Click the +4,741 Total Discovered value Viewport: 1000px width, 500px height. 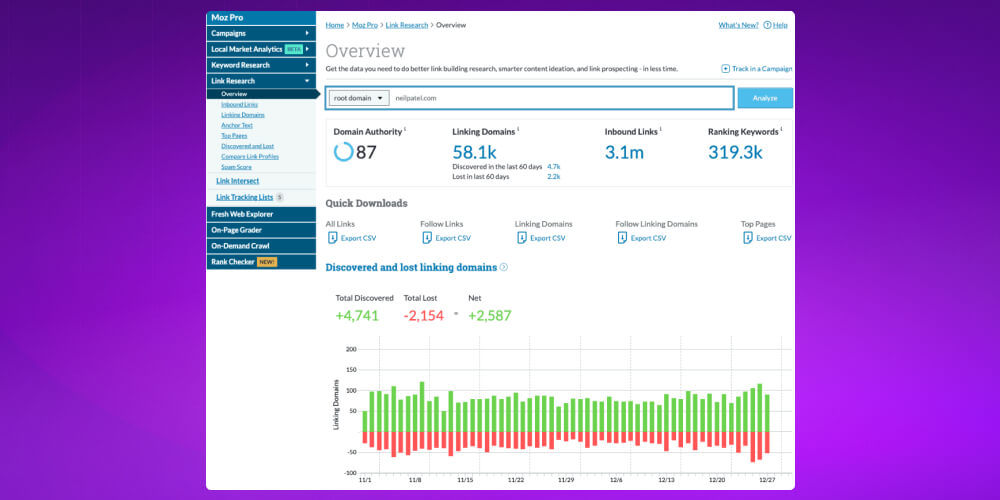click(357, 316)
